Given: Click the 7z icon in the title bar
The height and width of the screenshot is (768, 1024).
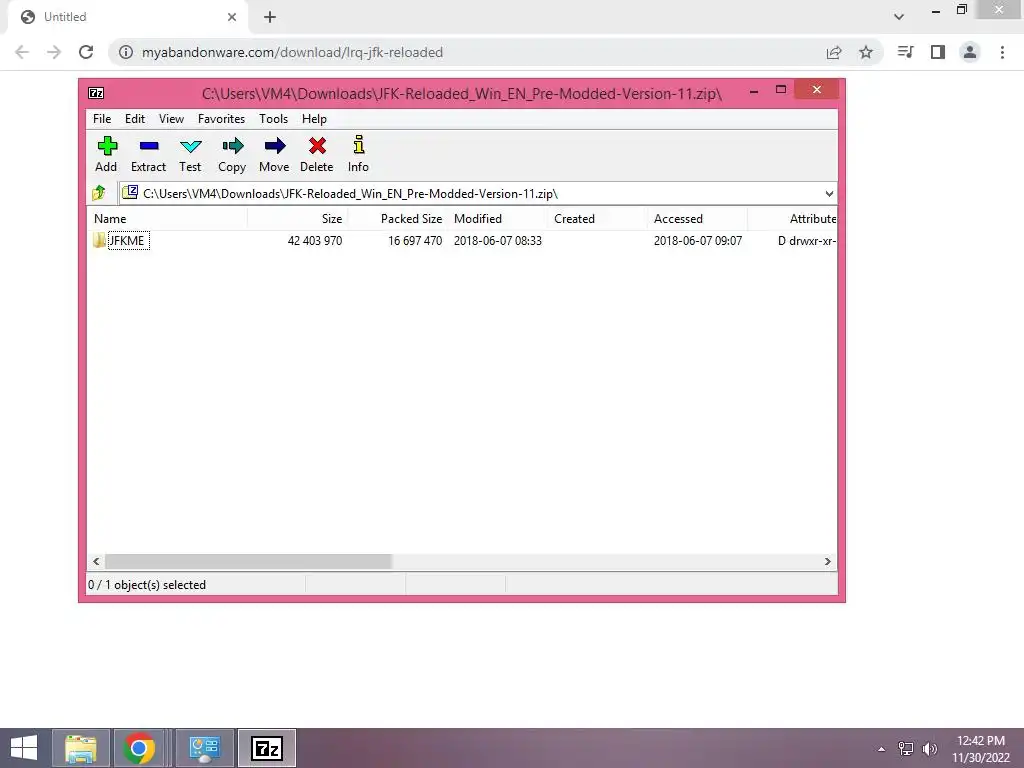Looking at the screenshot, I should [96, 93].
